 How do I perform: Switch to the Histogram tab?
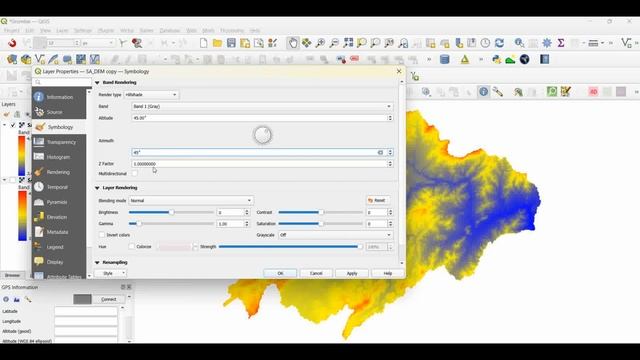pyautogui.click(x=60, y=157)
